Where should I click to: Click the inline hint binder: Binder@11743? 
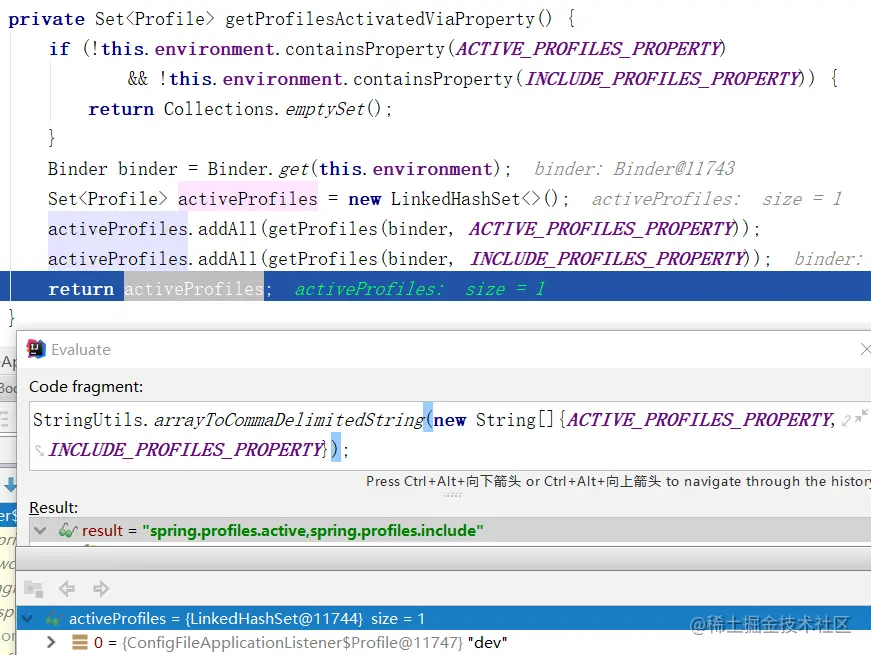tap(634, 169)
